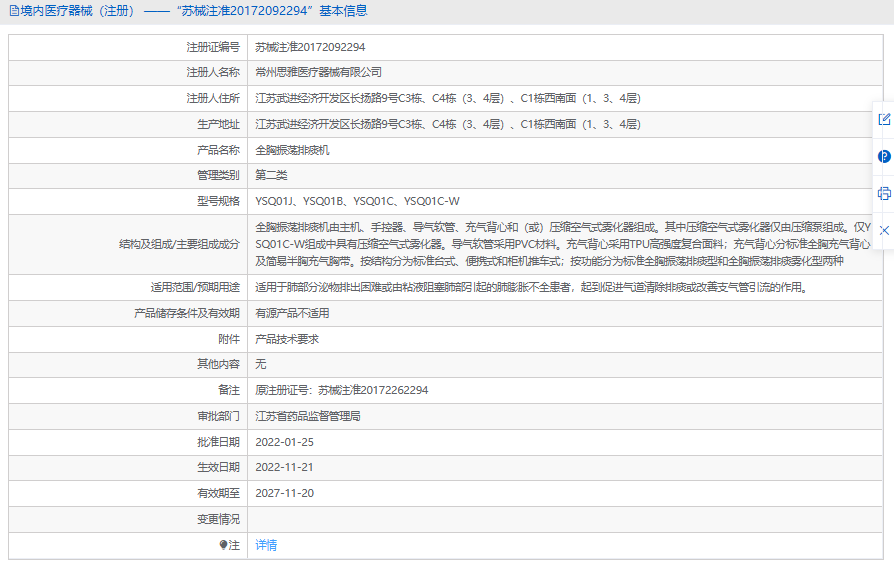The image size is (894, 566).
Task: Select 有源产品不适用 storage condition value
Action: (292, 313)
